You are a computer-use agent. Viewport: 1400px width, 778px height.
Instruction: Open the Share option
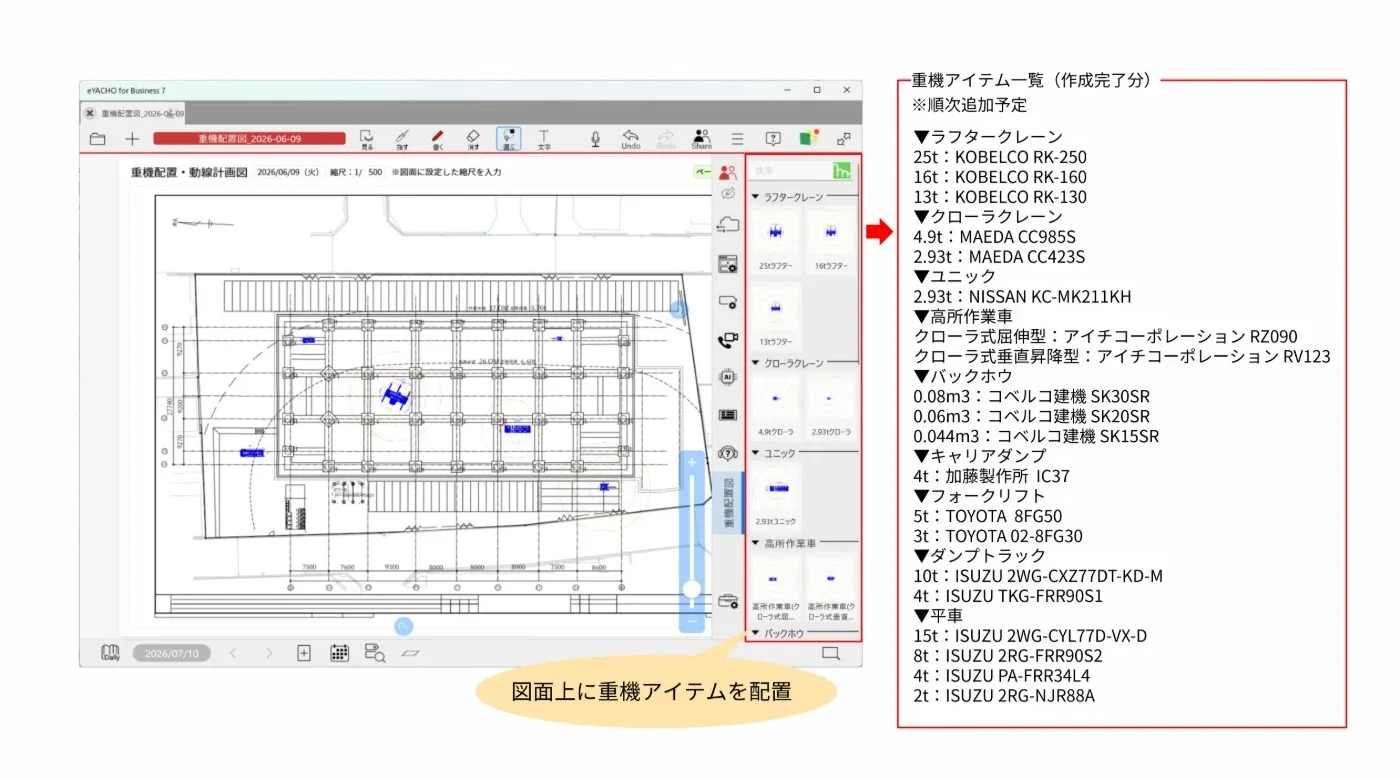(701, 139)
